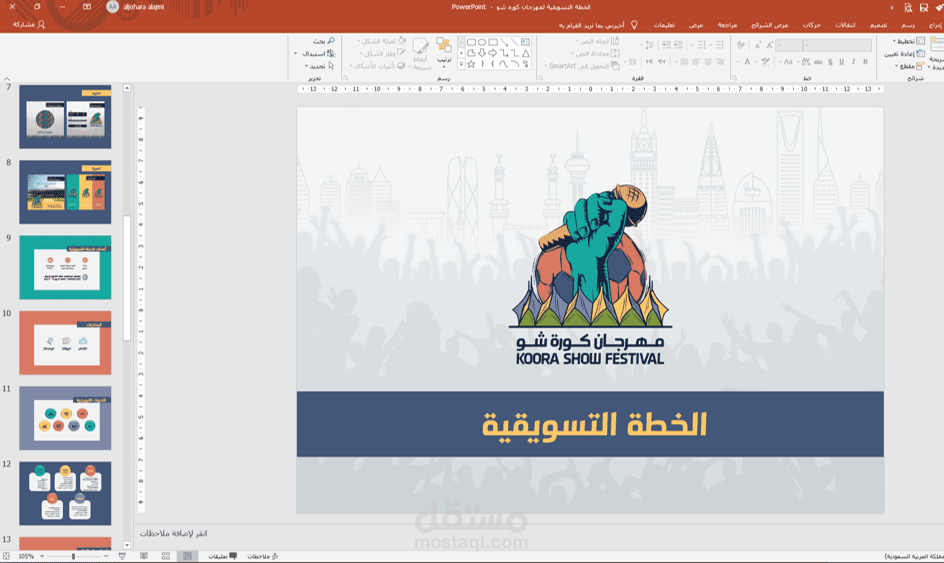Click the Tell me lightbulb search field
The height and width of the screenshot is (563, 944).
click(x=598, y=25)
